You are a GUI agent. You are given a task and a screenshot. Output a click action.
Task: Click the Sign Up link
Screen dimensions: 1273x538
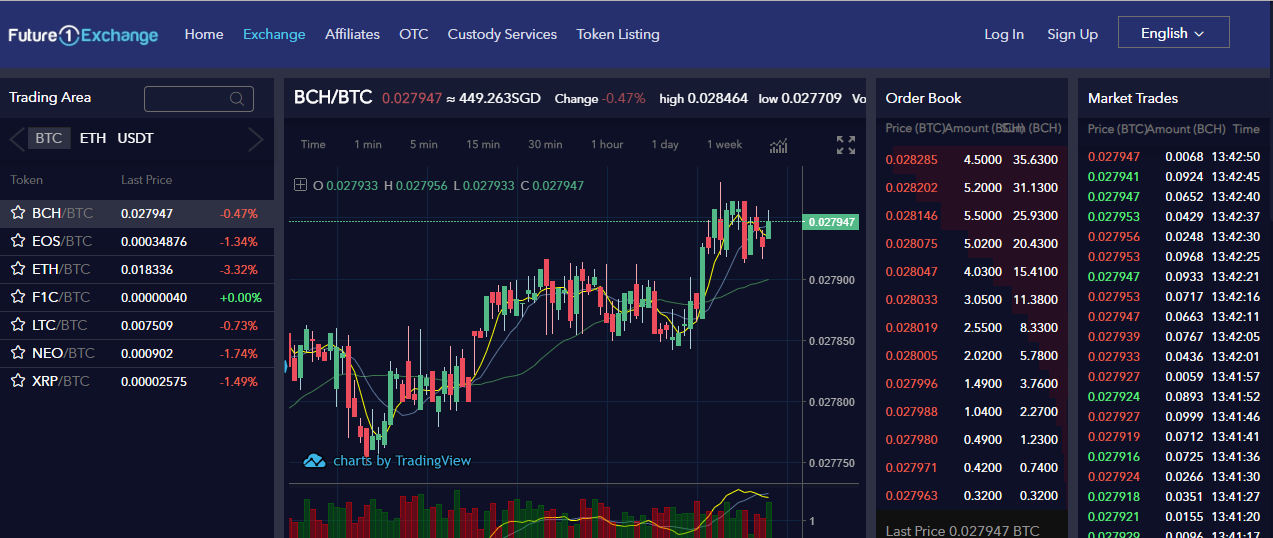pos(1072,34)
